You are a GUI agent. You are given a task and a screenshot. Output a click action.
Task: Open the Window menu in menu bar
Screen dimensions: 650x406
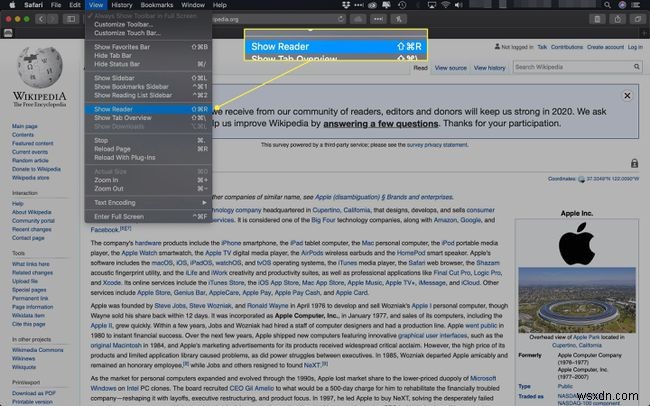[x=193, y=5]
